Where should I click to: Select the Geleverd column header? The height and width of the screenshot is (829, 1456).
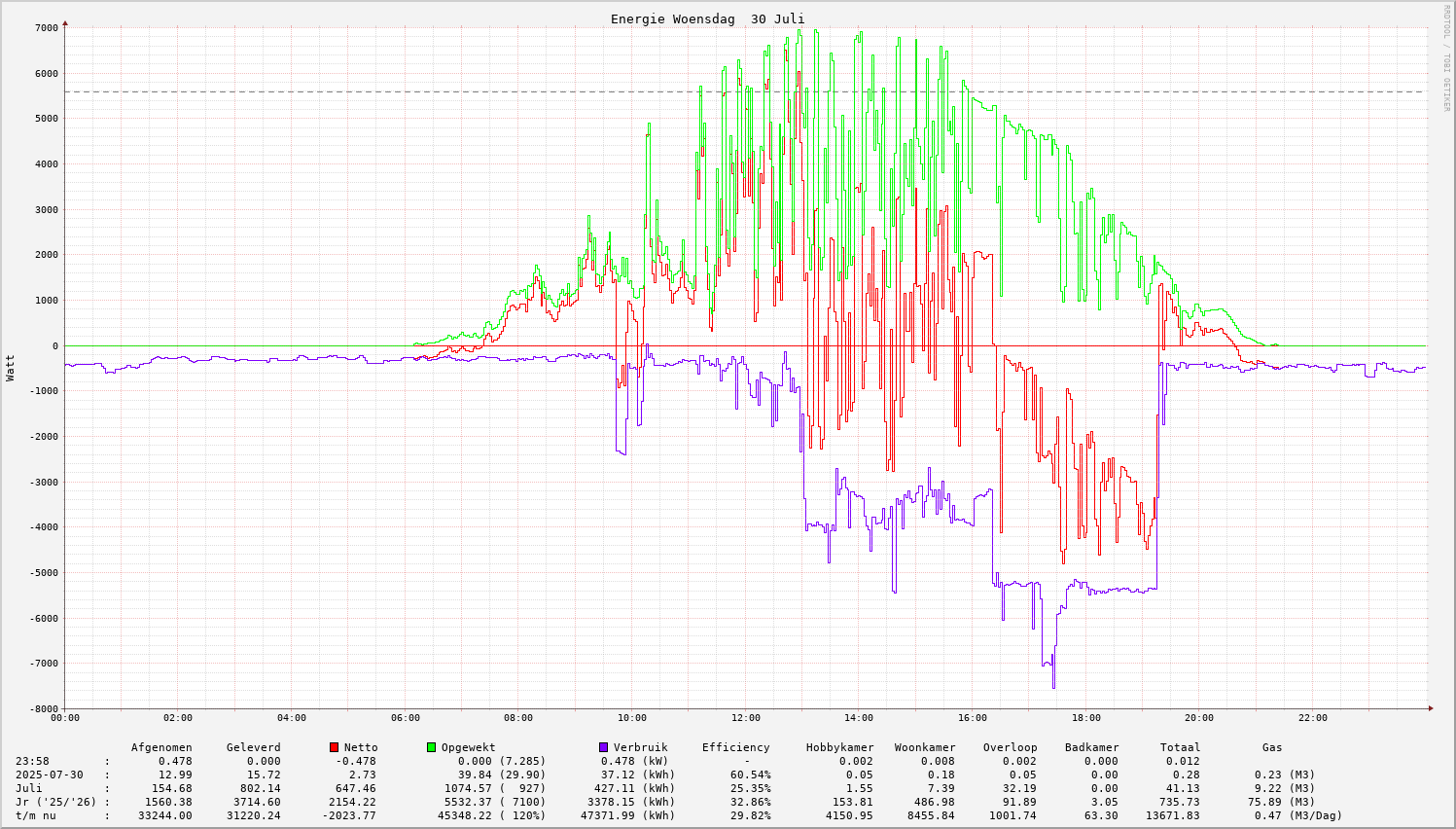click(x=253, y=747)
